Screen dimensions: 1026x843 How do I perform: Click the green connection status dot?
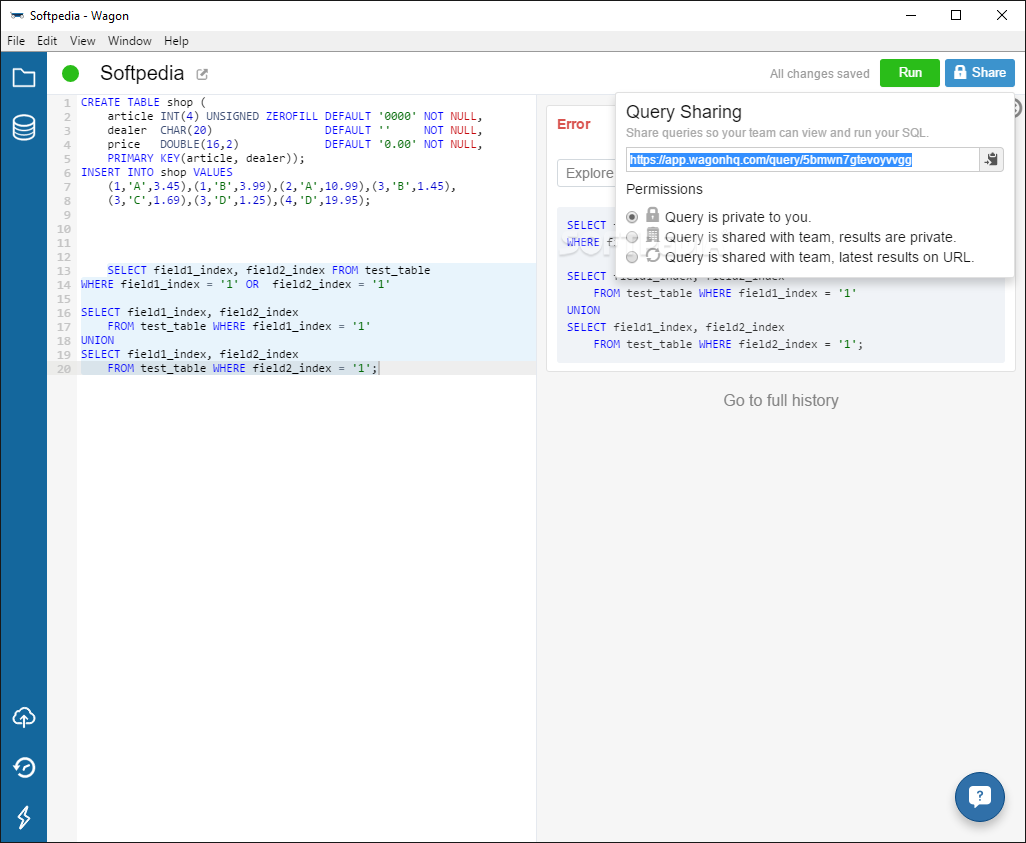point(71,73)
